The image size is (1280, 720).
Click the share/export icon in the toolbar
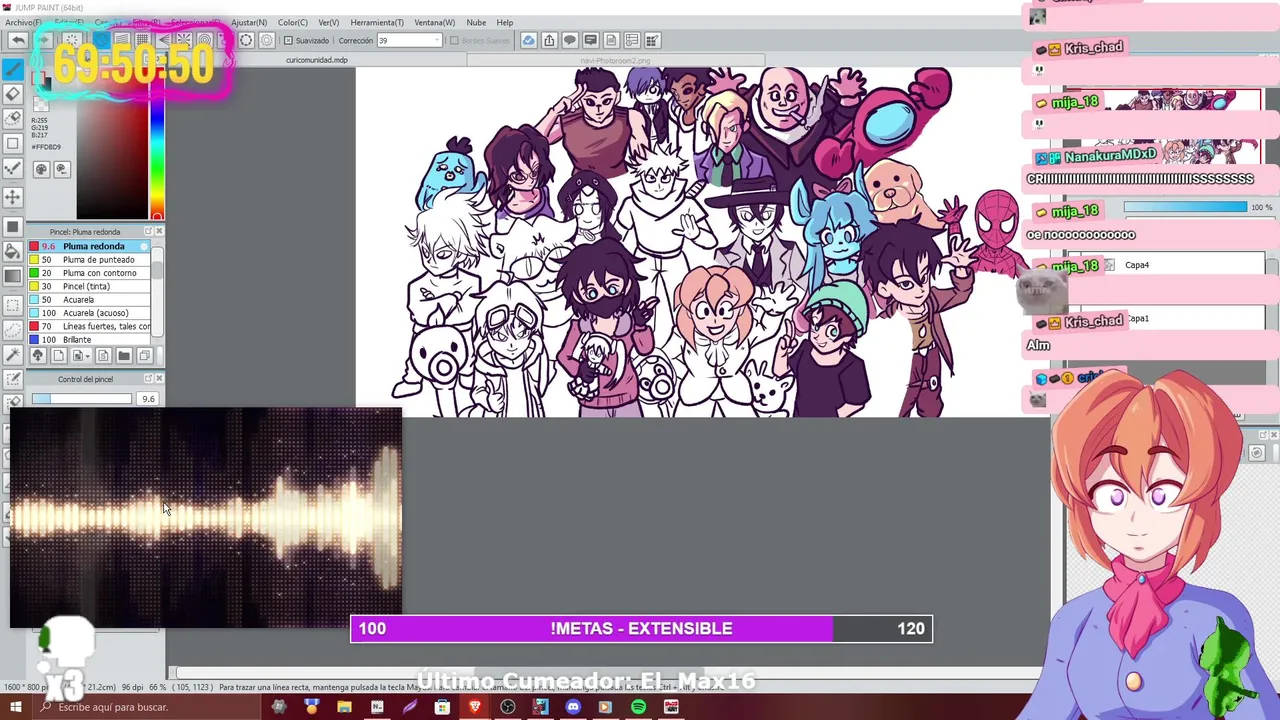coord(549,40)
